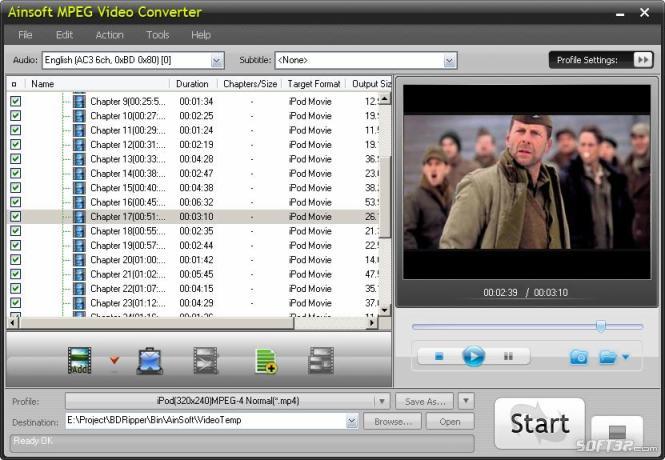Click the film clip trim icon
The width and height of the screenshot is (665, 460).
206,360
